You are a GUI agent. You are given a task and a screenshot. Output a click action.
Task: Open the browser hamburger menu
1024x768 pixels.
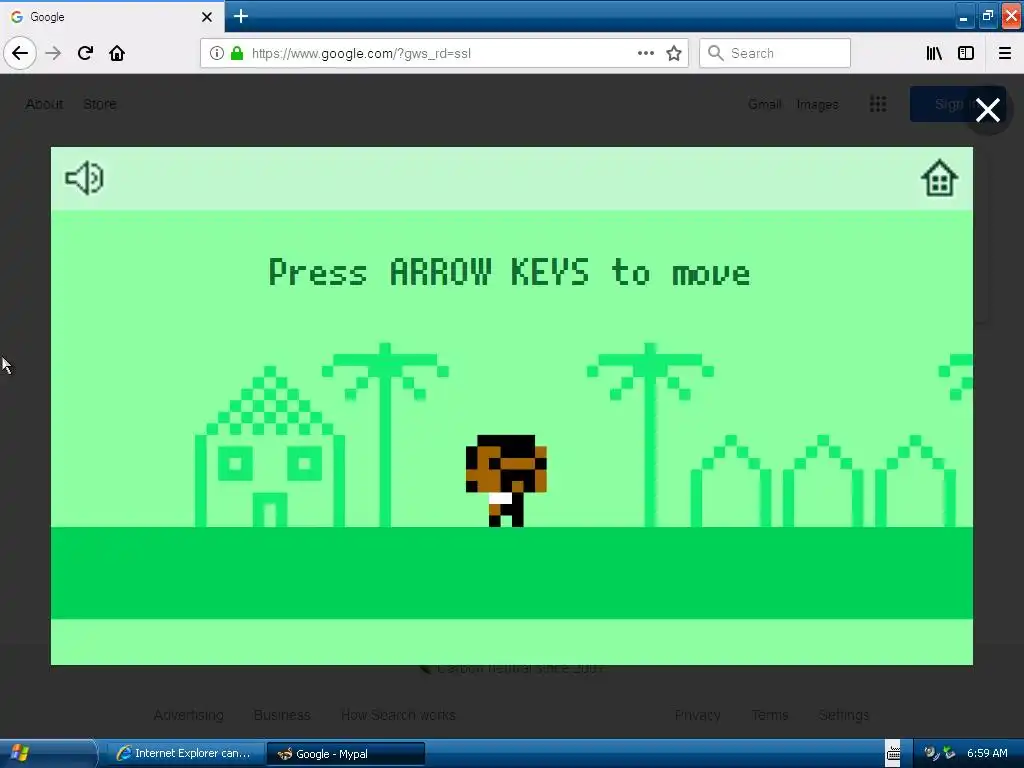pos(1005,53)
